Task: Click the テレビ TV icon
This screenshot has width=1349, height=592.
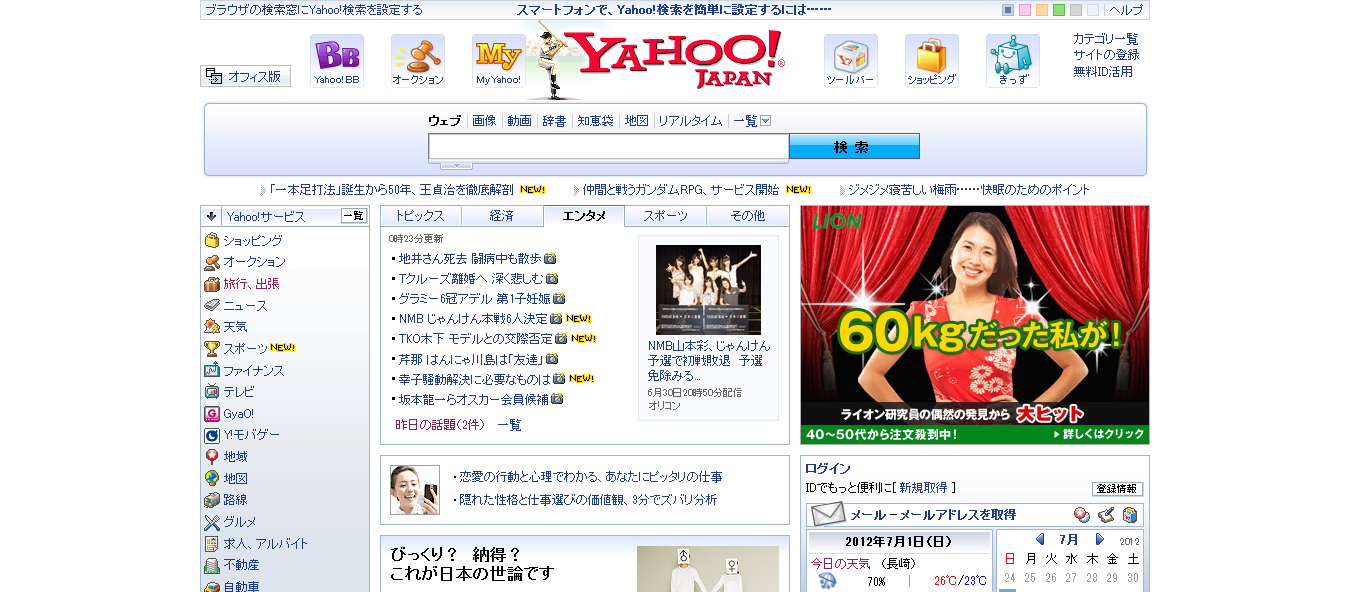Action: tap(212, 392)
